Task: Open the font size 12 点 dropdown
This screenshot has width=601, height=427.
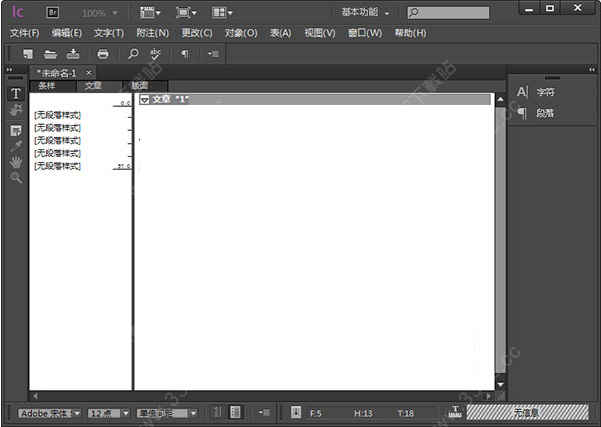Action: [105, 412]
